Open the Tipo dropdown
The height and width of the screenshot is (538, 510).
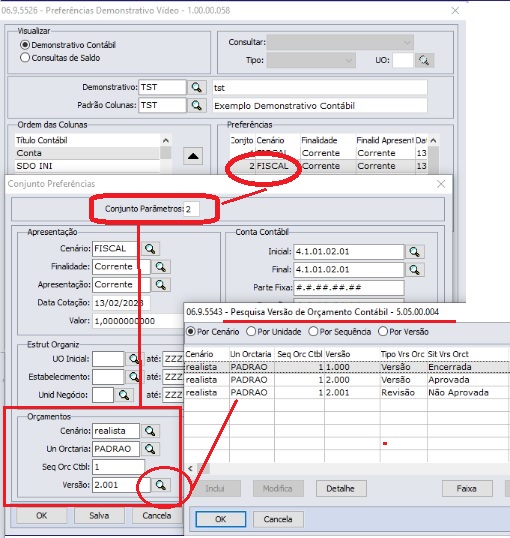311,60
